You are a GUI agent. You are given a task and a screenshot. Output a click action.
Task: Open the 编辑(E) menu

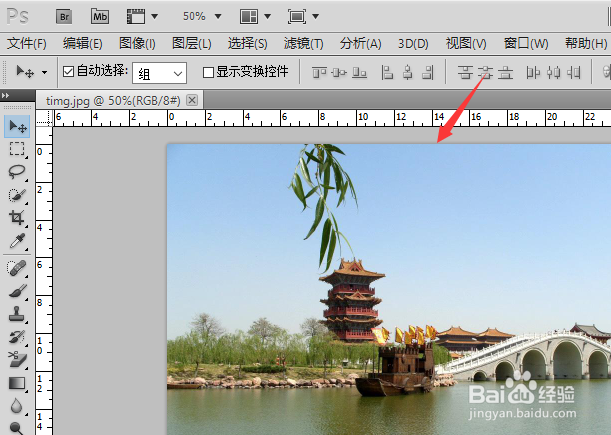[x=83, y=43]
